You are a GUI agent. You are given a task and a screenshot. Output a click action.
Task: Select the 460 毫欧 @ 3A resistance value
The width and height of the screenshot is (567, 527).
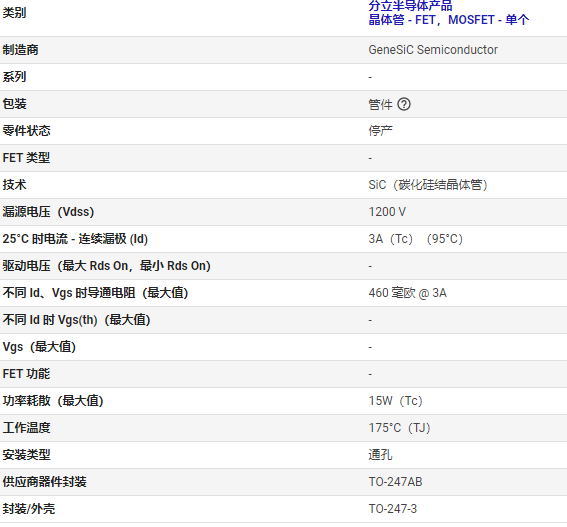(x=408, y=293)
